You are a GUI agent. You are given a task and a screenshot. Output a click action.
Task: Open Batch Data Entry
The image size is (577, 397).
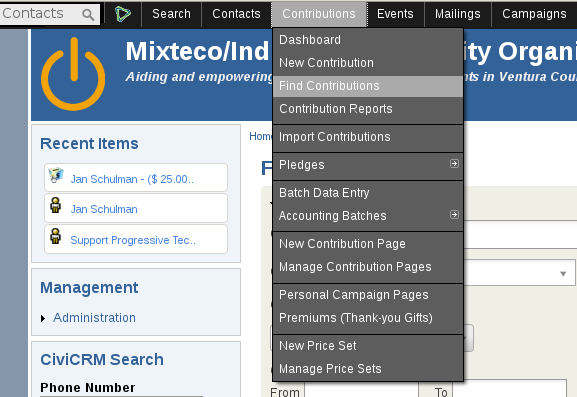click(368, 193)
